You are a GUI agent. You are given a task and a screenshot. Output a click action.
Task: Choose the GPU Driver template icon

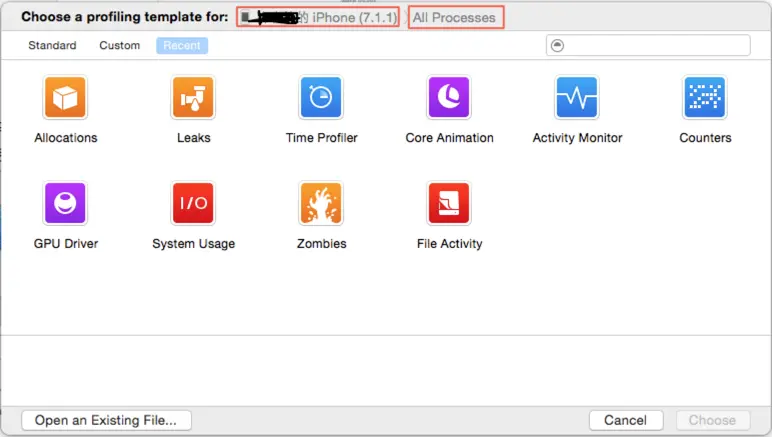(x=65, y=203)
